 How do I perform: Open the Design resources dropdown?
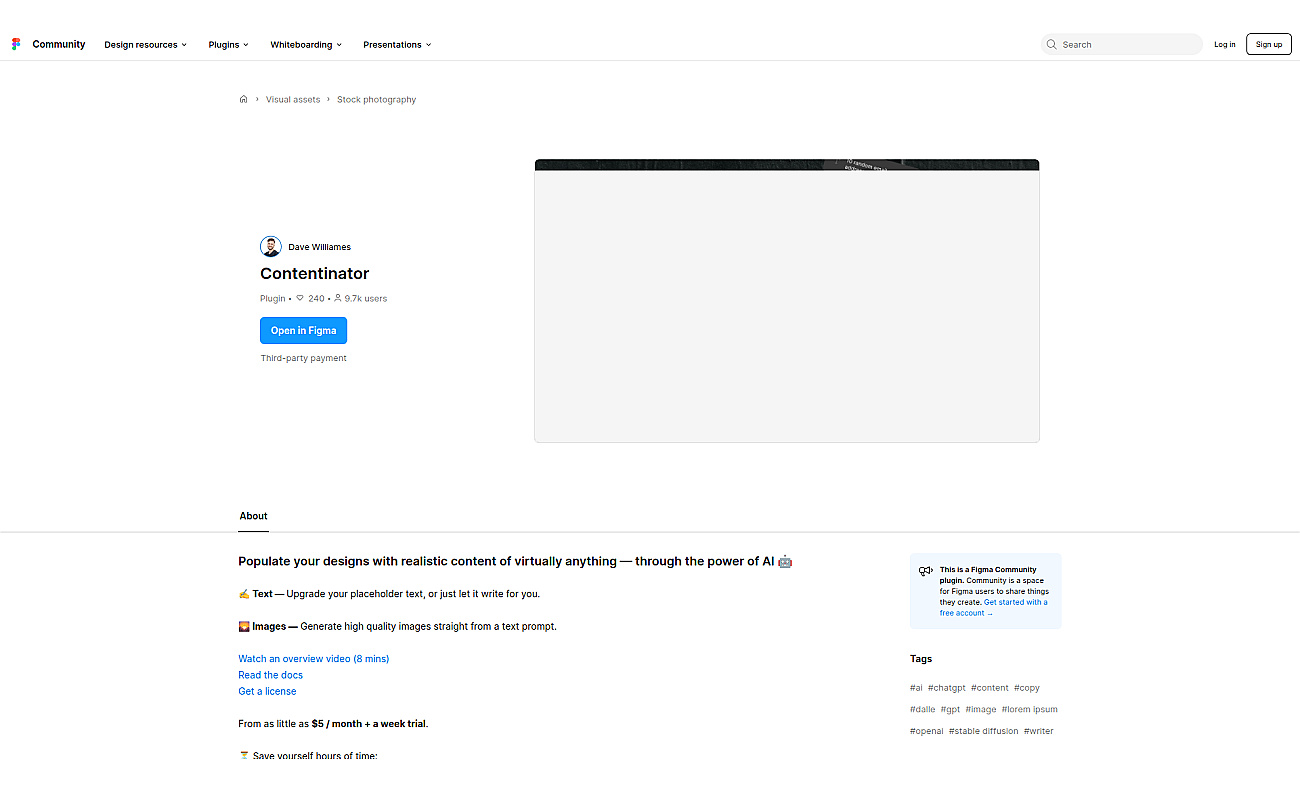[x=146, y=44]
